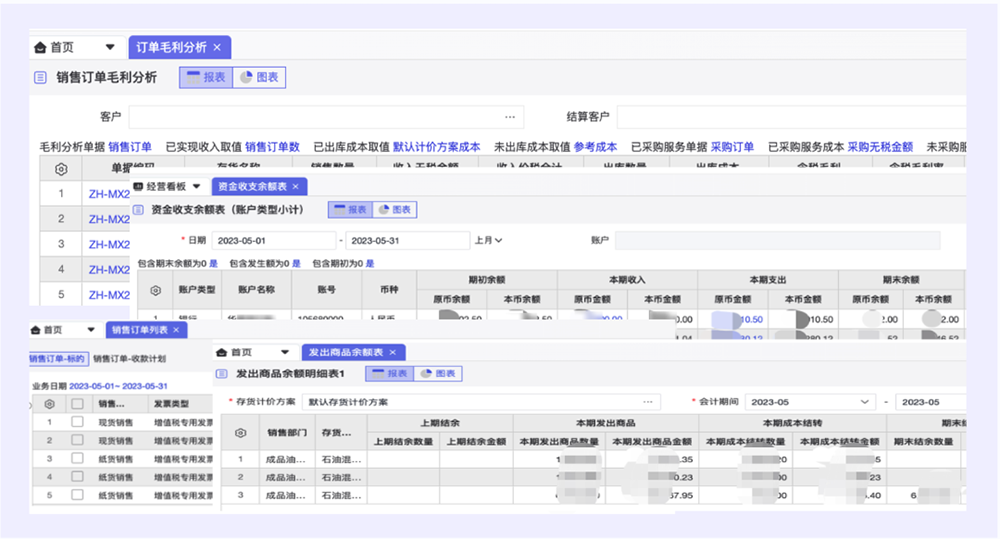Expand 会计期间 2023-05 dropdown
The height and width of the screenshot is (539, 1000).
pyautogui.click(x=864, y=402)
